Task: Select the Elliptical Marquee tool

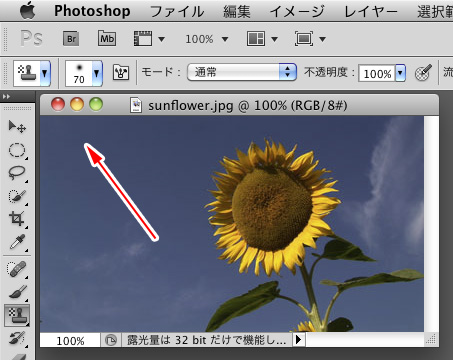Action: tap(17, 150)
